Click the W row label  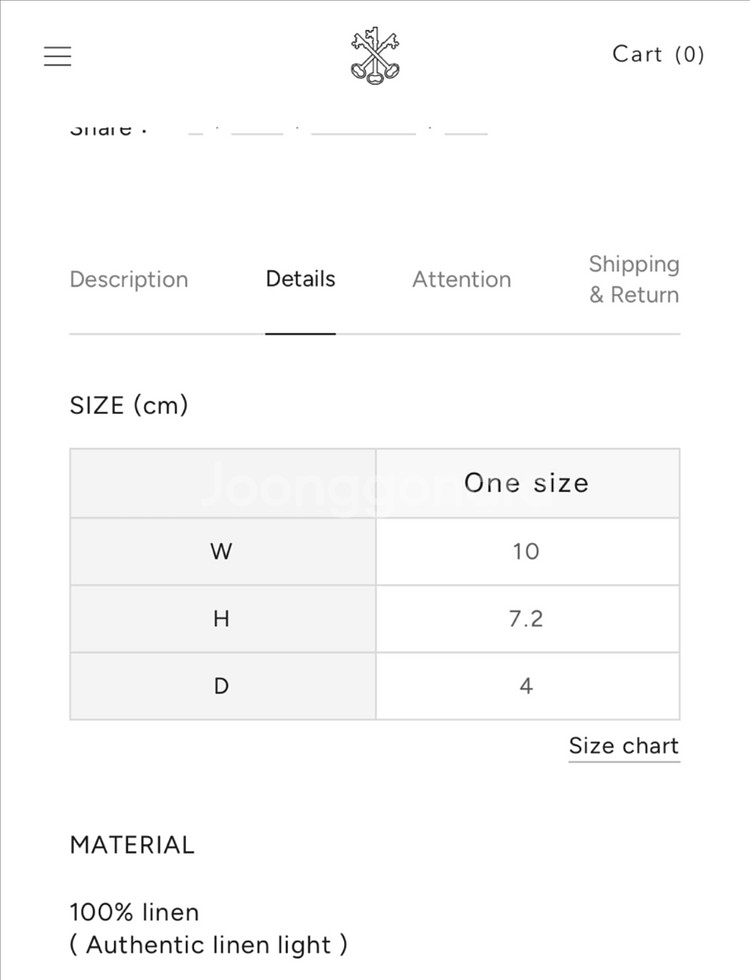click(222, 551)
